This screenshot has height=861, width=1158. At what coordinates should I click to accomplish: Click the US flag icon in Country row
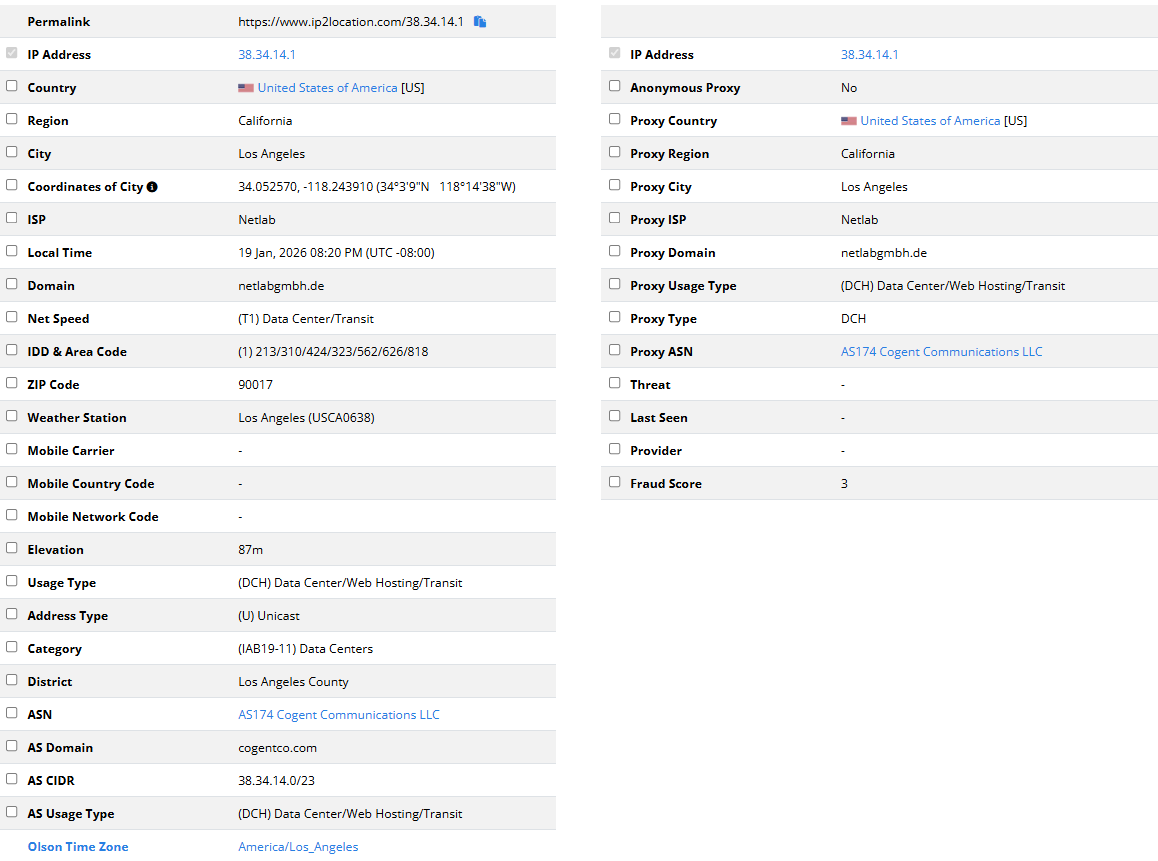246,88
